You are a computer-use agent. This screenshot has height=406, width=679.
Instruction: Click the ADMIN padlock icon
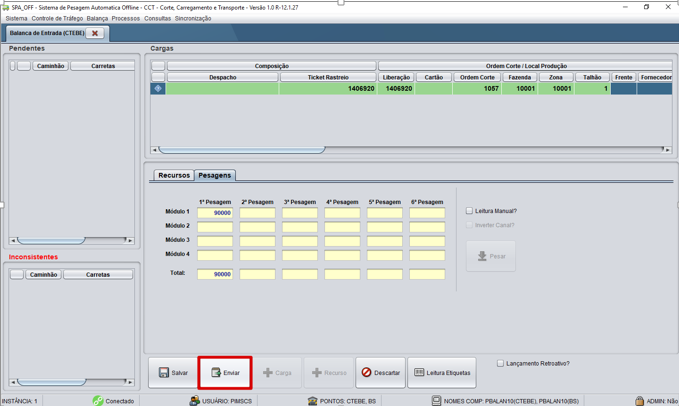[x=639, y=401]
